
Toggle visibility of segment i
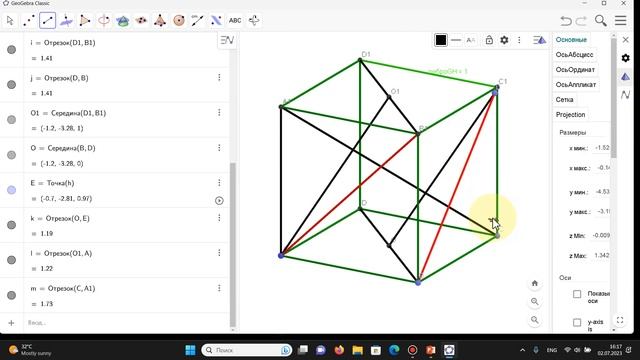[x=11, y=49]
